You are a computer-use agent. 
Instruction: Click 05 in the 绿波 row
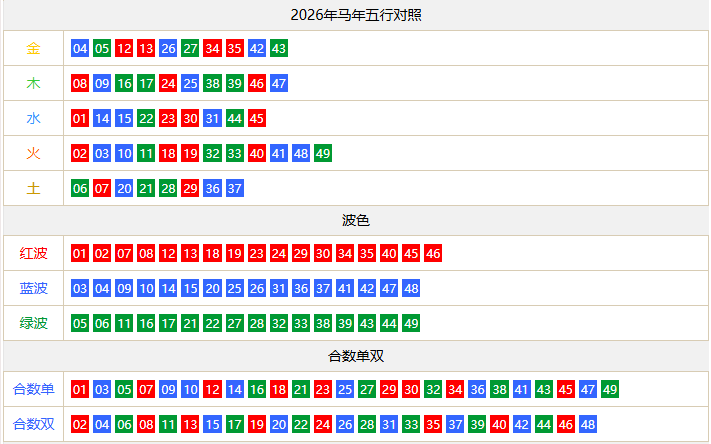pos(80,323)
